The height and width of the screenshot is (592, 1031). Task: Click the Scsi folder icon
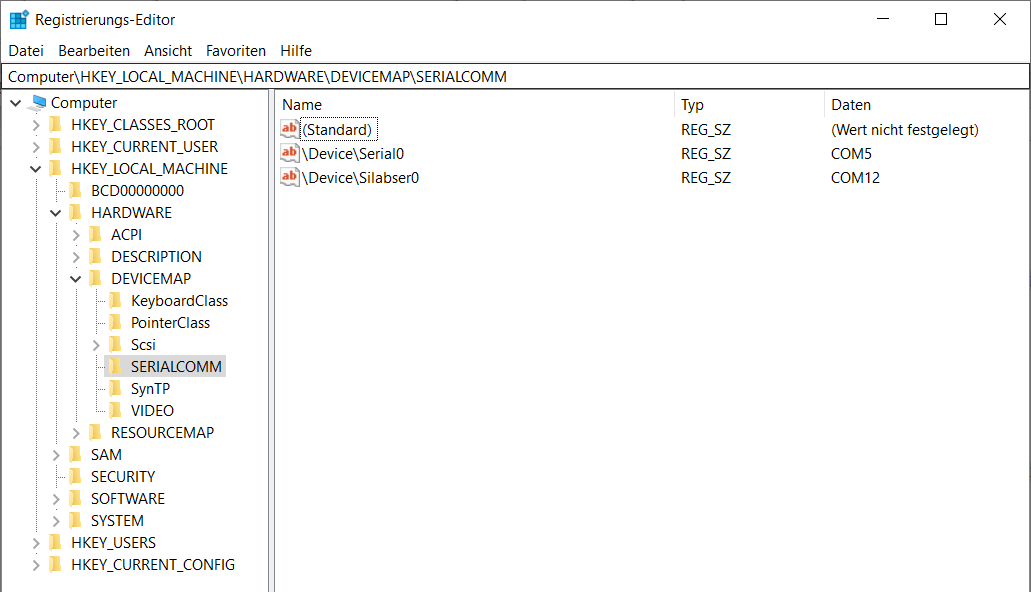(115, 345)
